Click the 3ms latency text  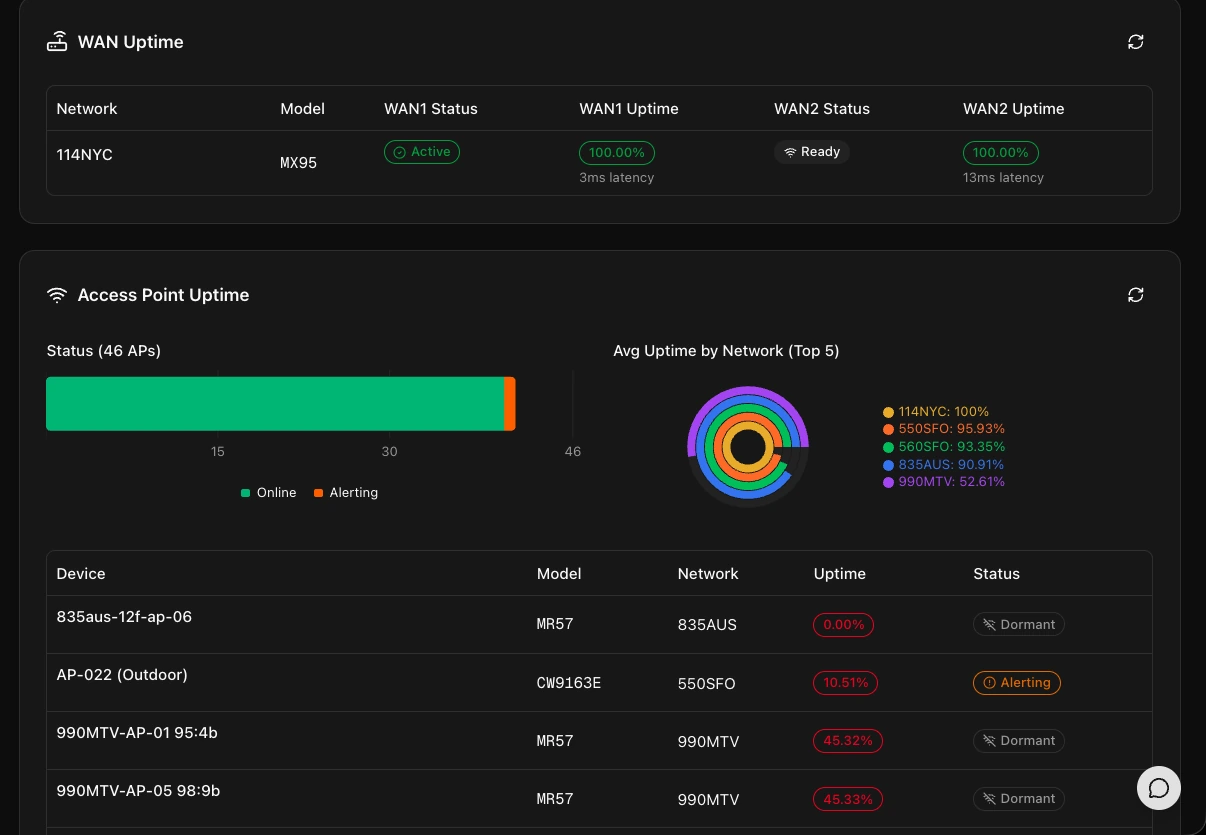click(616, 177)
